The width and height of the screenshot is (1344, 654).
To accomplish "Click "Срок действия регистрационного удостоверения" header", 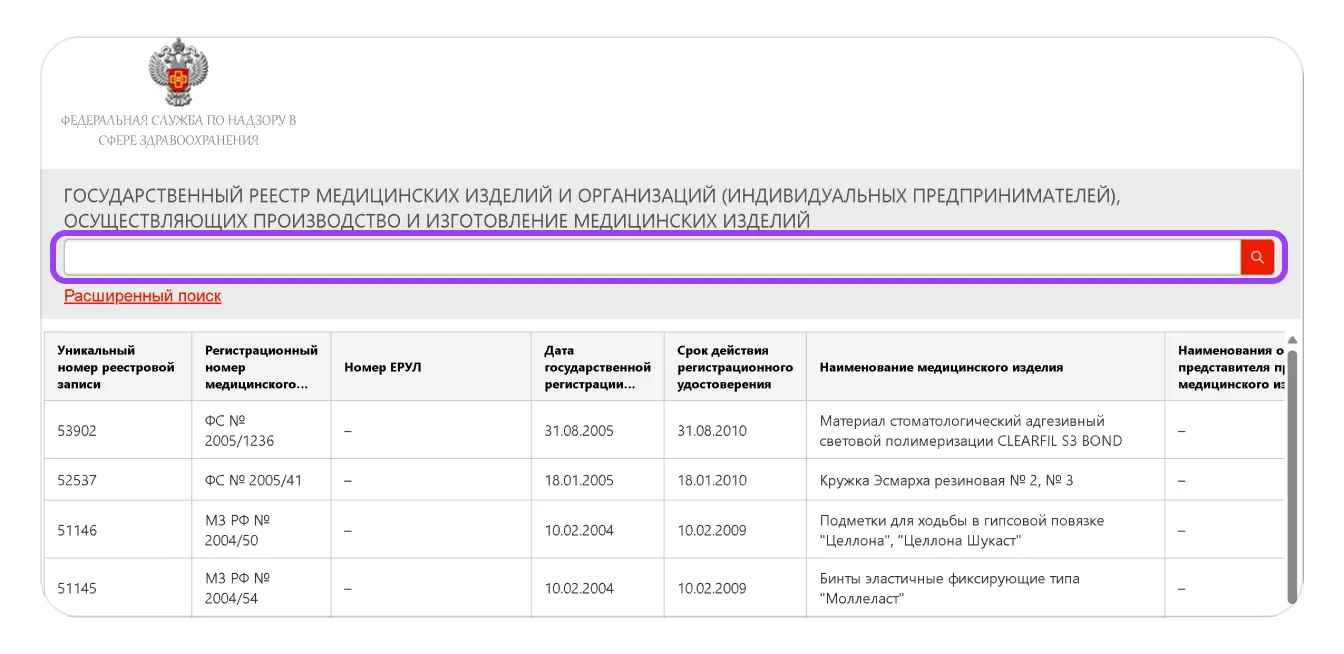I will [734, 367].
